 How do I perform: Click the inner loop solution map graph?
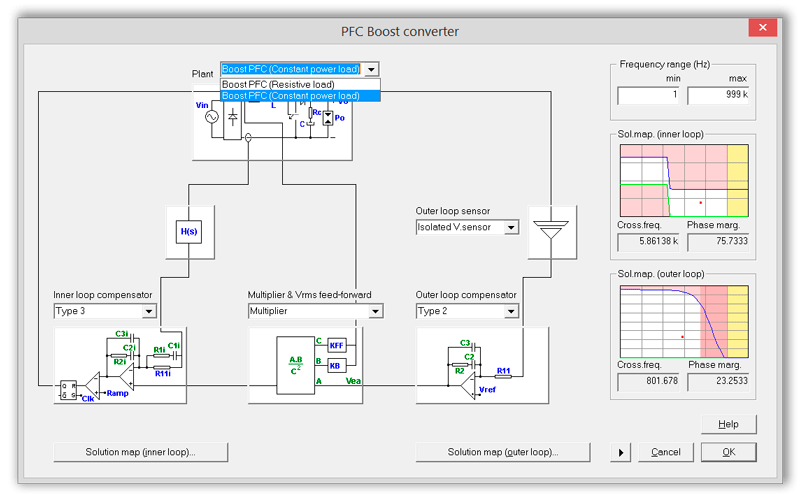point(683,180)
